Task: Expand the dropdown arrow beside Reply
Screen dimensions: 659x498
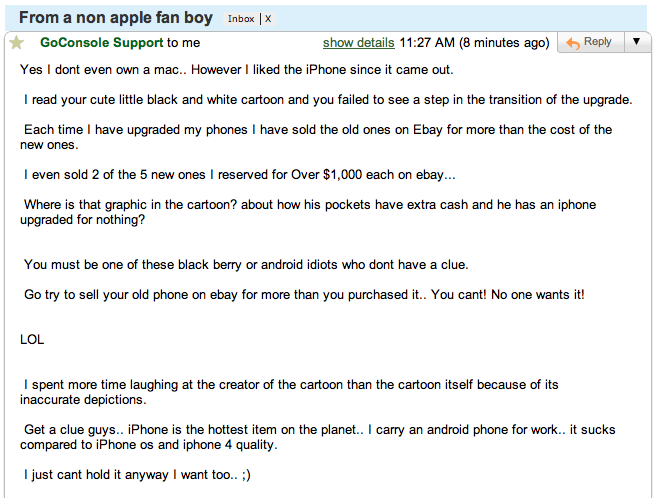Action: pos(637,42)
